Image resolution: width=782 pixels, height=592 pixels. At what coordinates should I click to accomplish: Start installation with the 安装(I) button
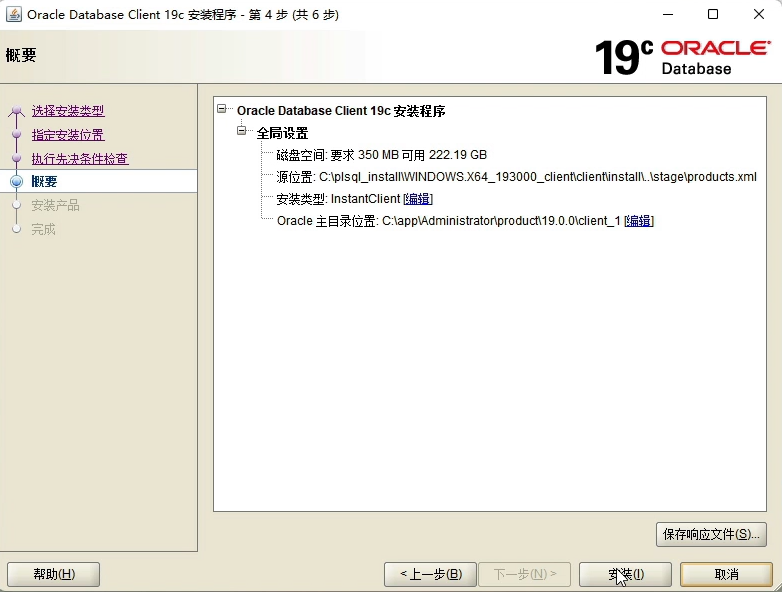[x=625, y=575]
